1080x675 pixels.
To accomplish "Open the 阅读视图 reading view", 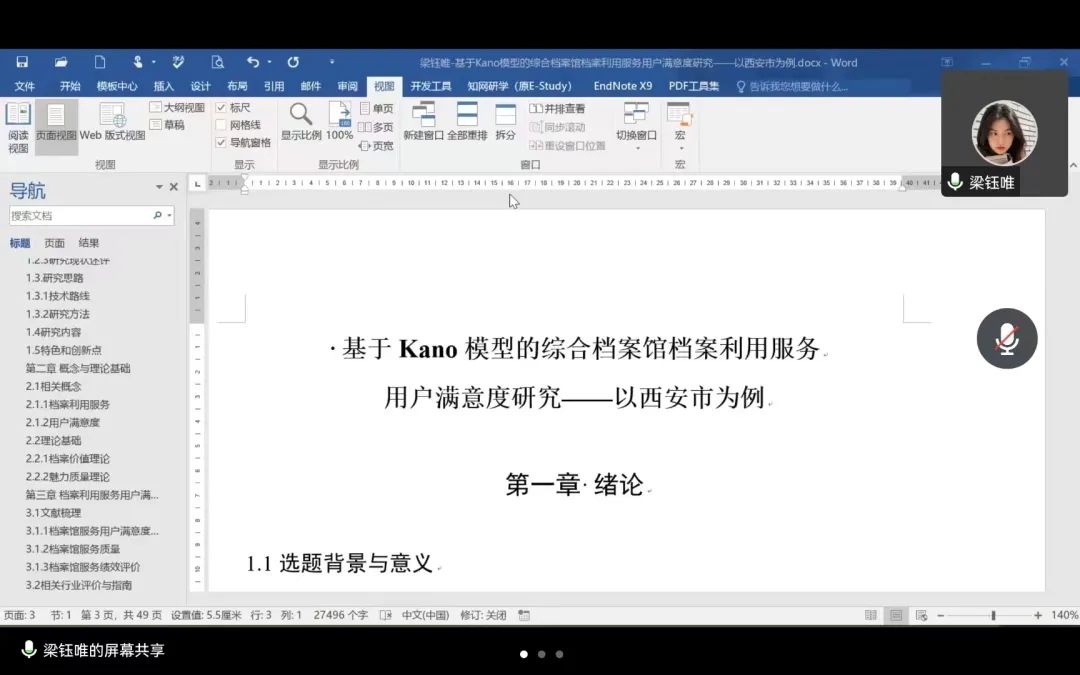I will (x=18, y=127).
